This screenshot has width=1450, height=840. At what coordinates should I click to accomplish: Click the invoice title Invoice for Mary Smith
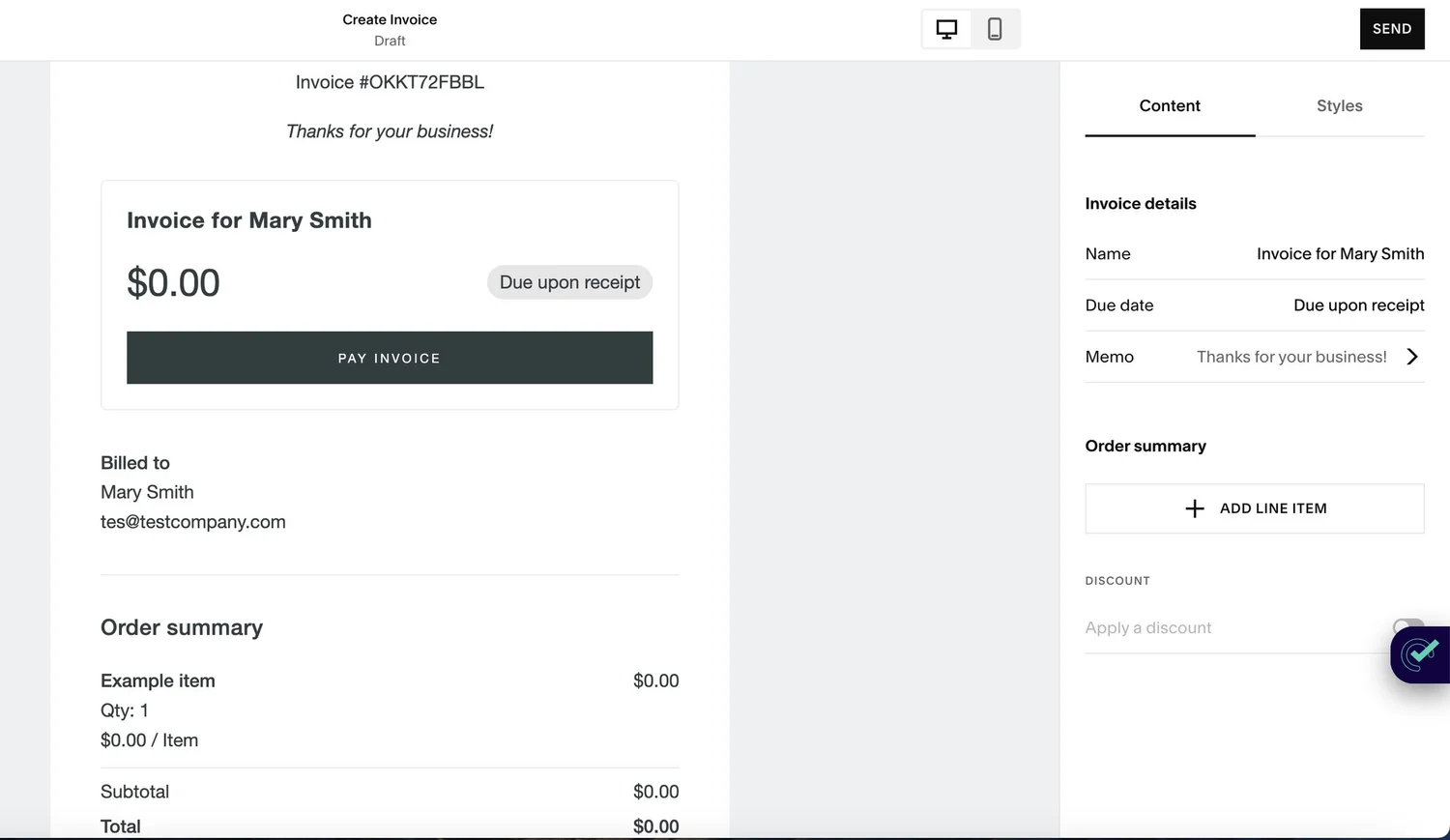click(248, 220)
